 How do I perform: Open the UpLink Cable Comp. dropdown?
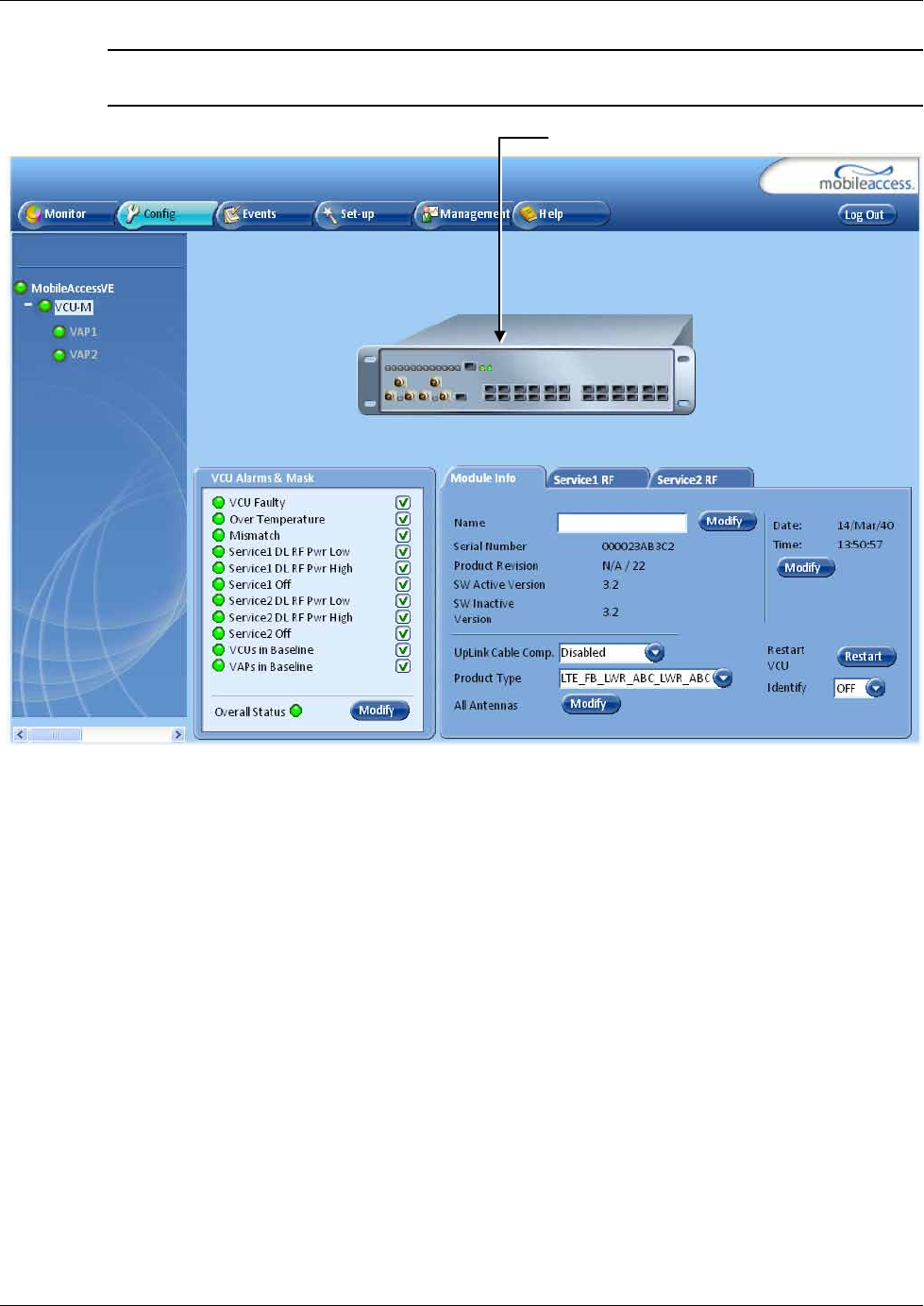click(x=655, y=653)
